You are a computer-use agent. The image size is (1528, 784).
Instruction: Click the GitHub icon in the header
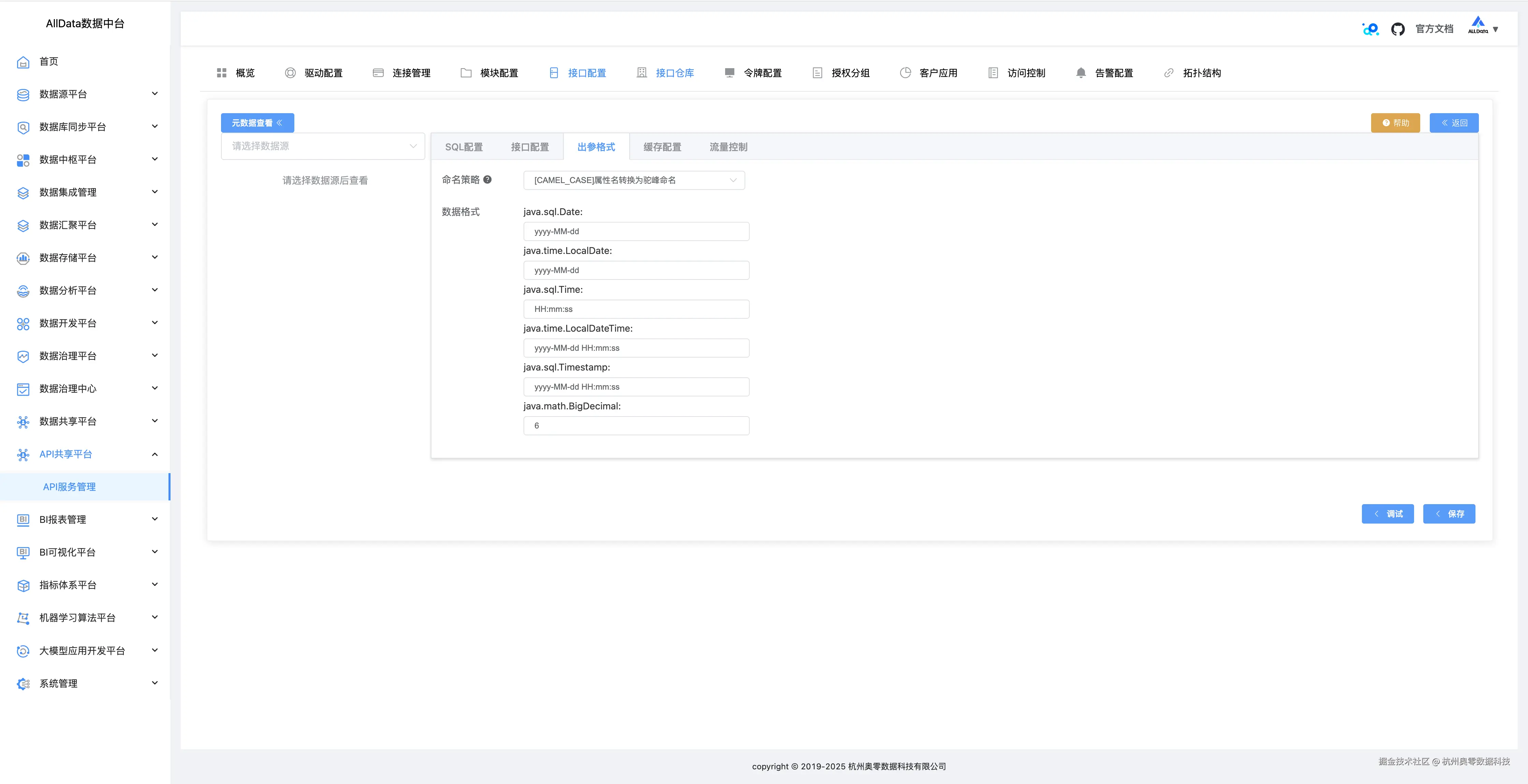click(1397, 29)
